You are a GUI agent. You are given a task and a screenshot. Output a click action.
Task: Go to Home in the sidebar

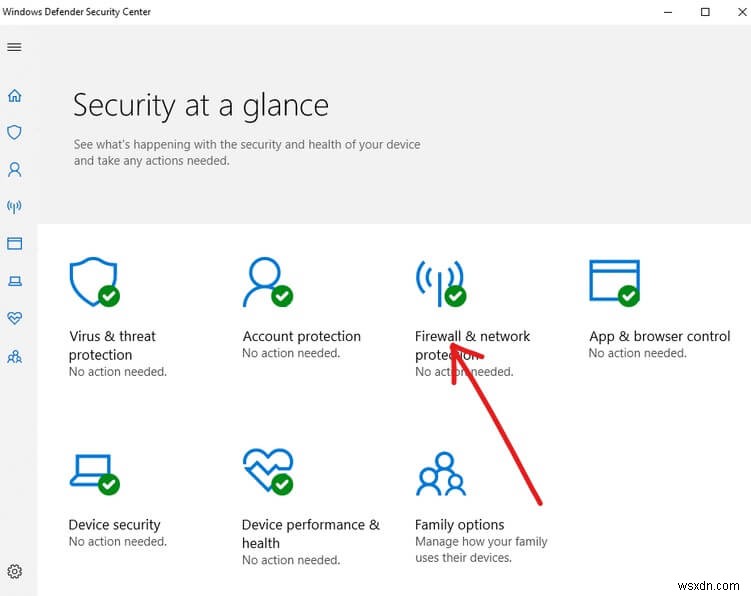[14, 96]
